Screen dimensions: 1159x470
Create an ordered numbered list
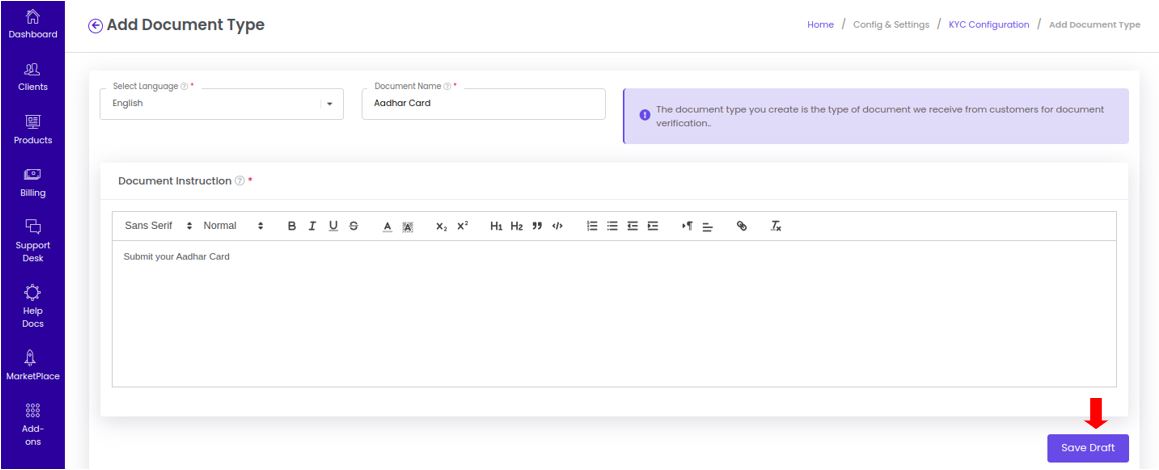[592, 226]
